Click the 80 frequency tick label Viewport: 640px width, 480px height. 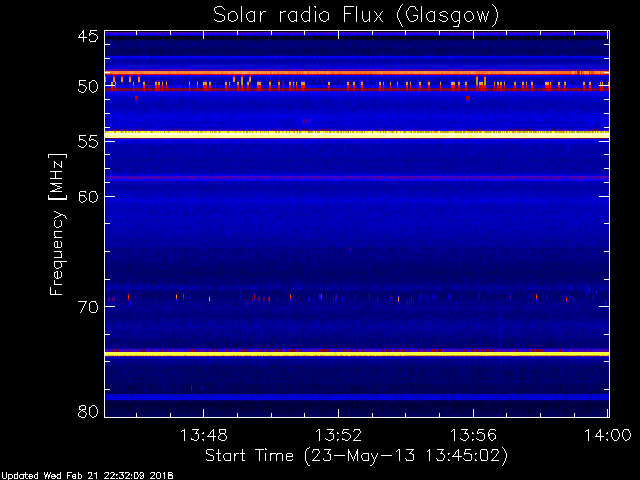pos(88,411)
